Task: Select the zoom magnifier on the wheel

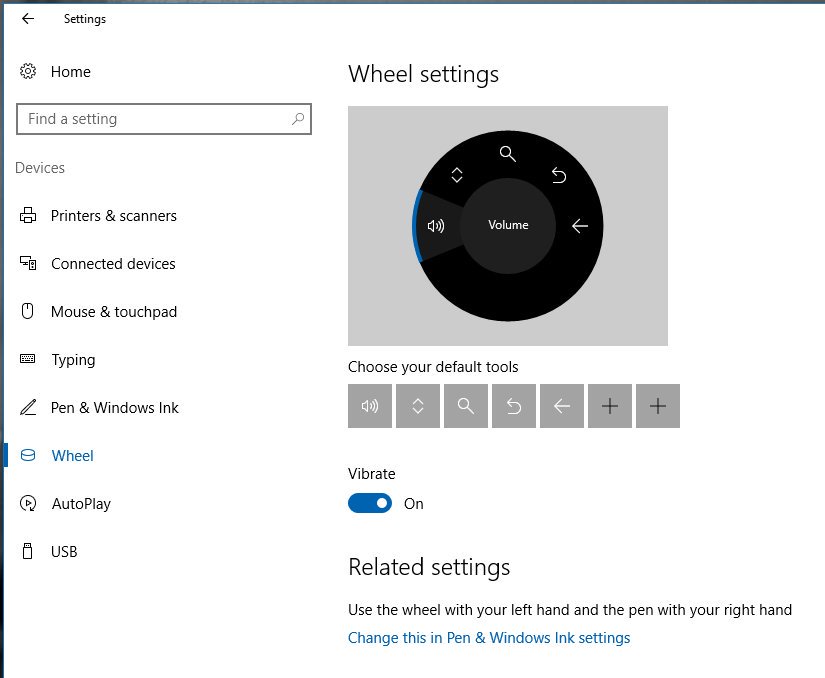Action: 508,154
